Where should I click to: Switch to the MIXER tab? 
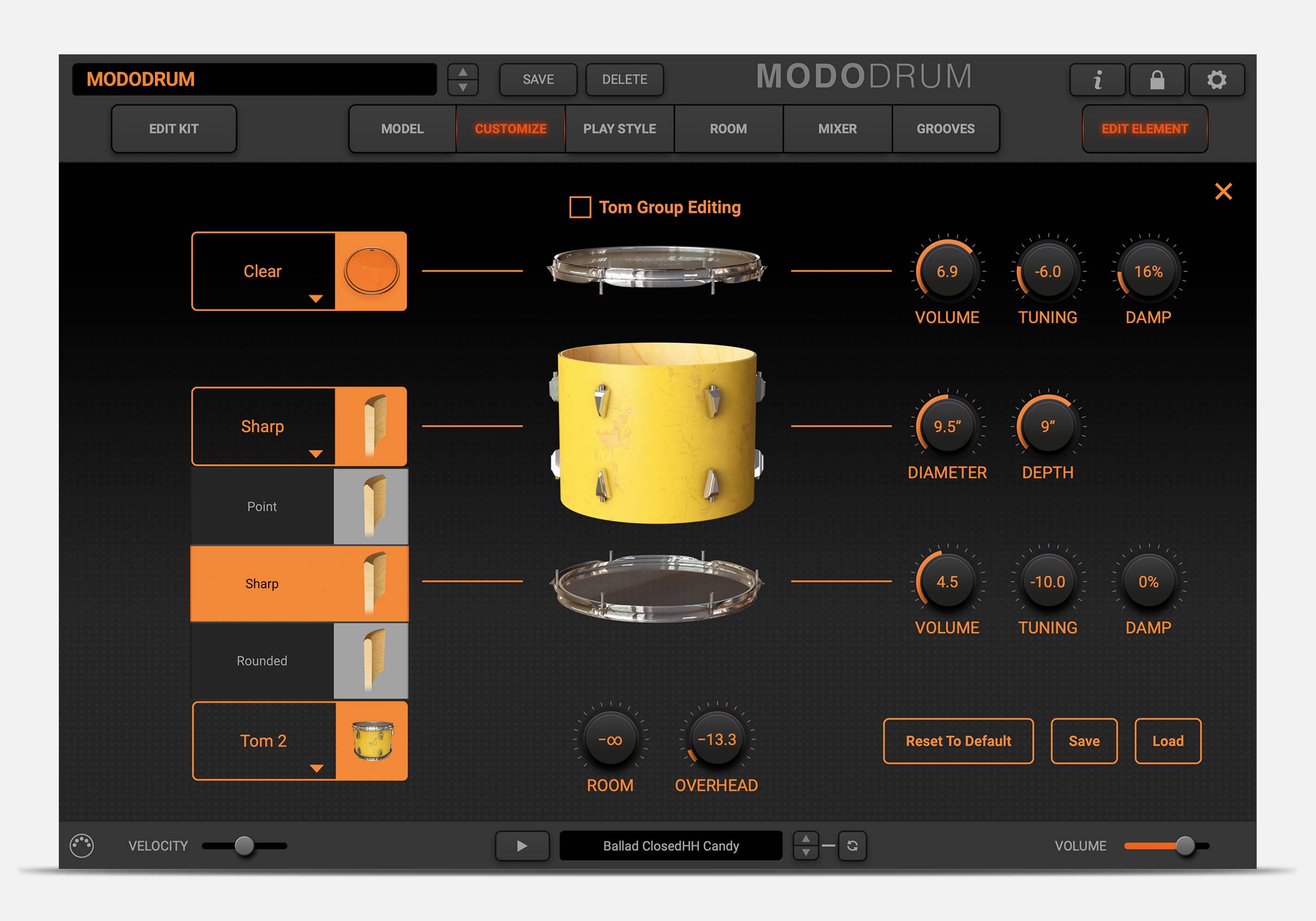click(x=837, y=129)
